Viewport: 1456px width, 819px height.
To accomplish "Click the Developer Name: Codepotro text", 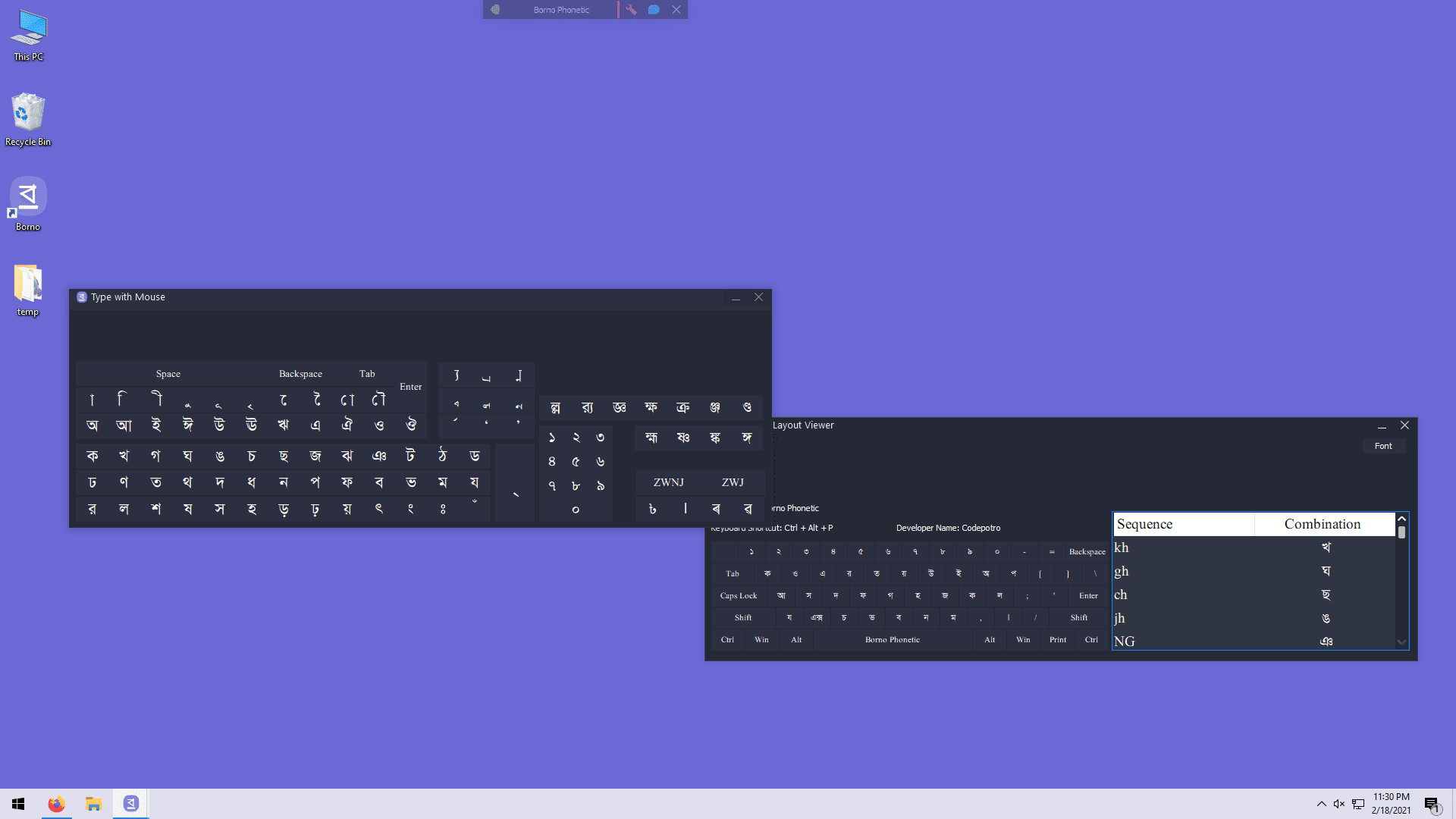I will (948, 528).
